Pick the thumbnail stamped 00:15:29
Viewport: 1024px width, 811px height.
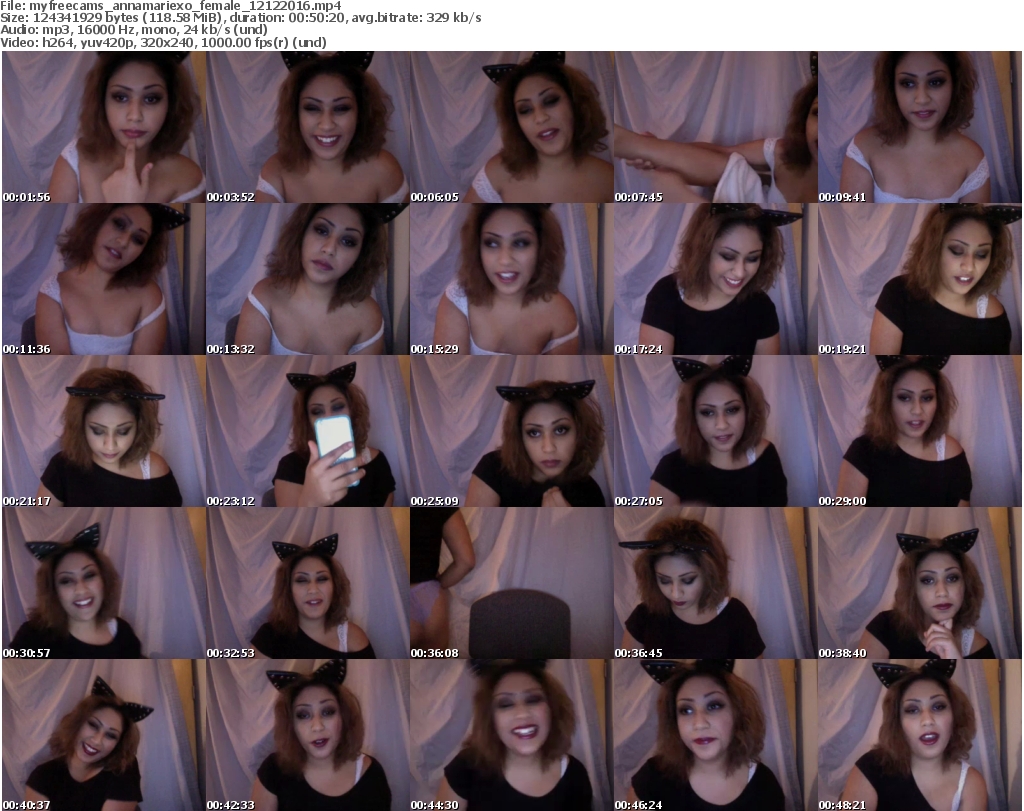tap(511, 279)
